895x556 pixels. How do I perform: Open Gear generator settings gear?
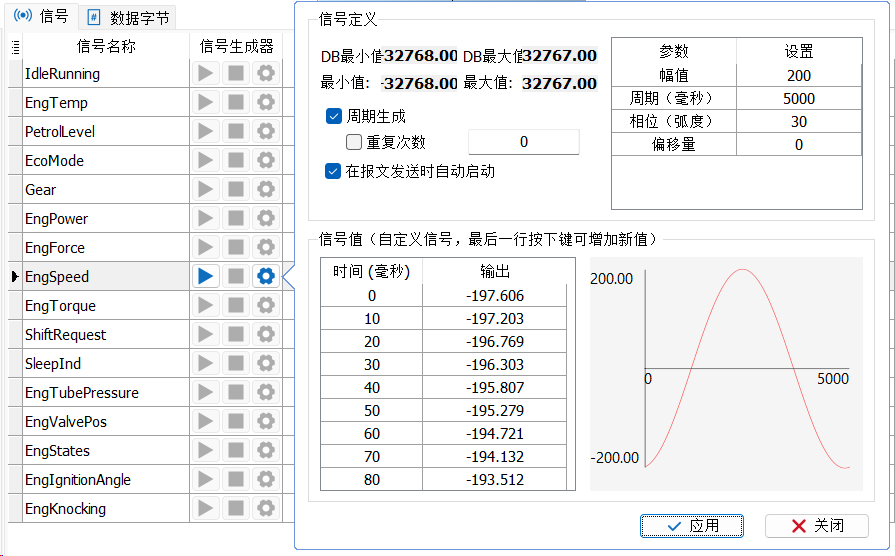[x=266, y=190]
